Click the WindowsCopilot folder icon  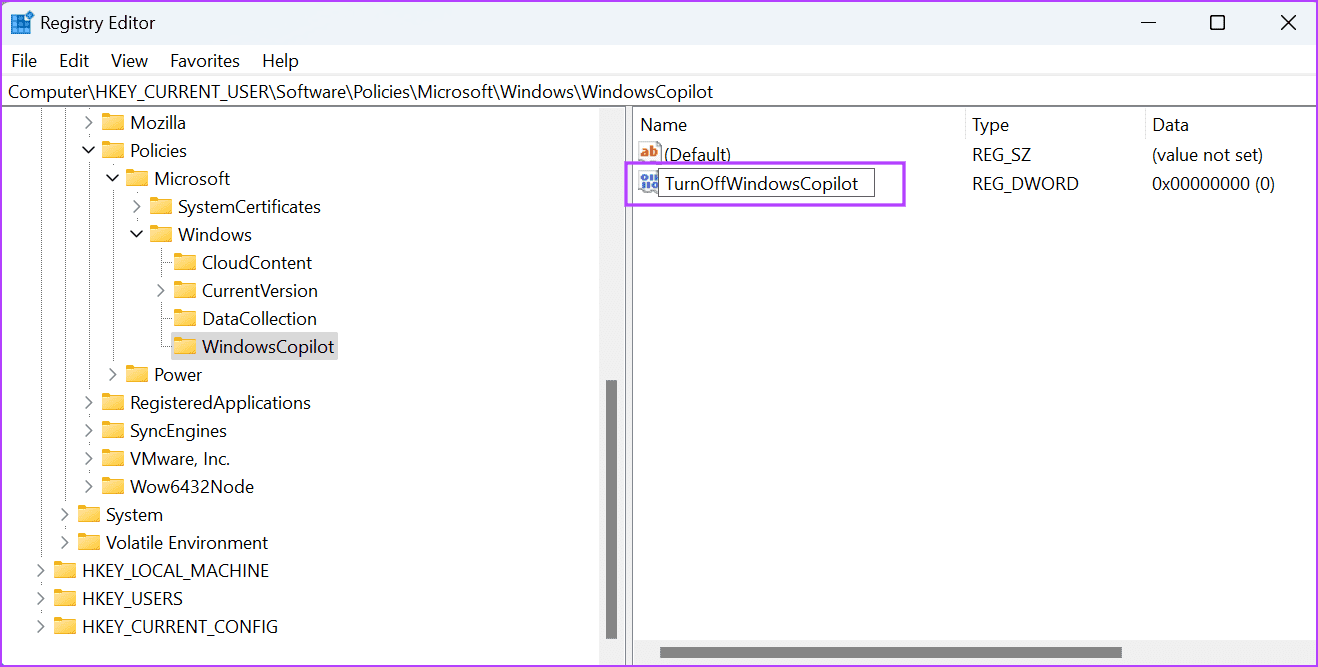coord(185,347)
